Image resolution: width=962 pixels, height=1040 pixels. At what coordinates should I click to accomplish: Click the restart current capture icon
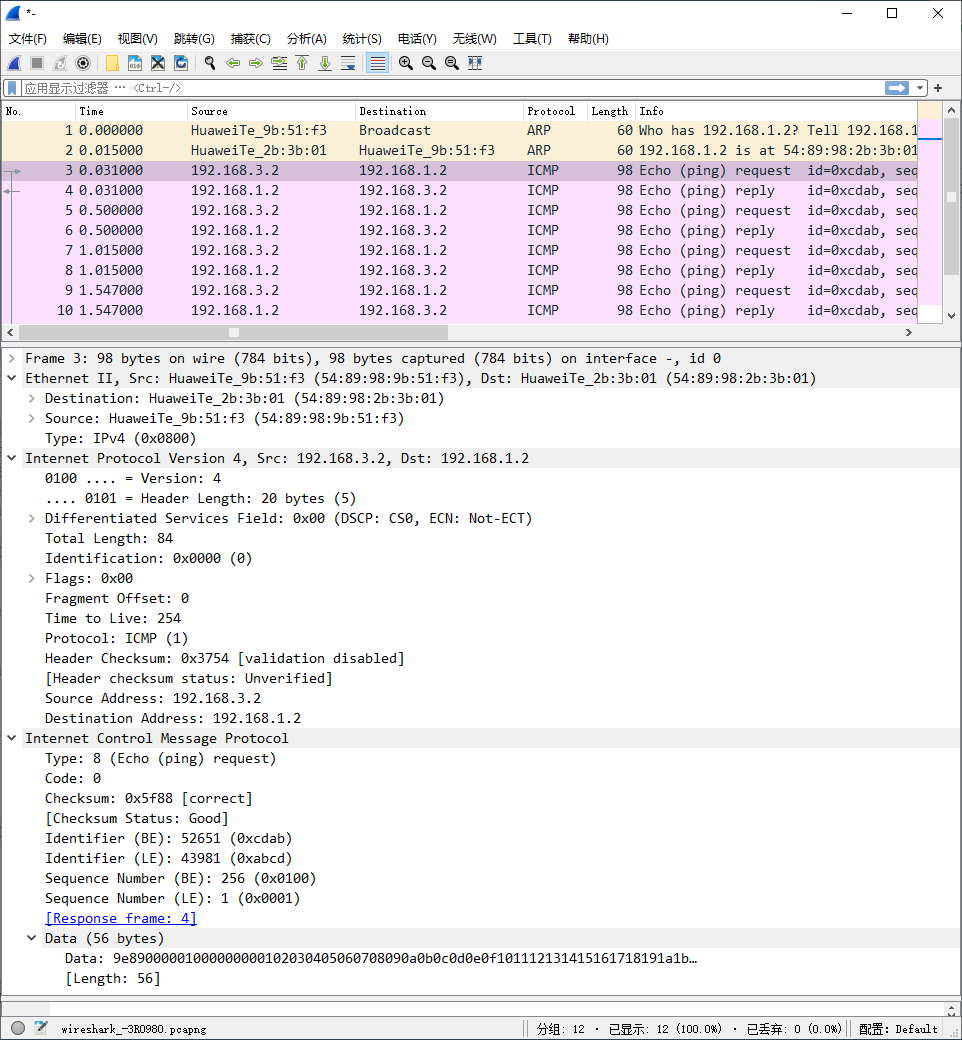click(x=60, y=63)
